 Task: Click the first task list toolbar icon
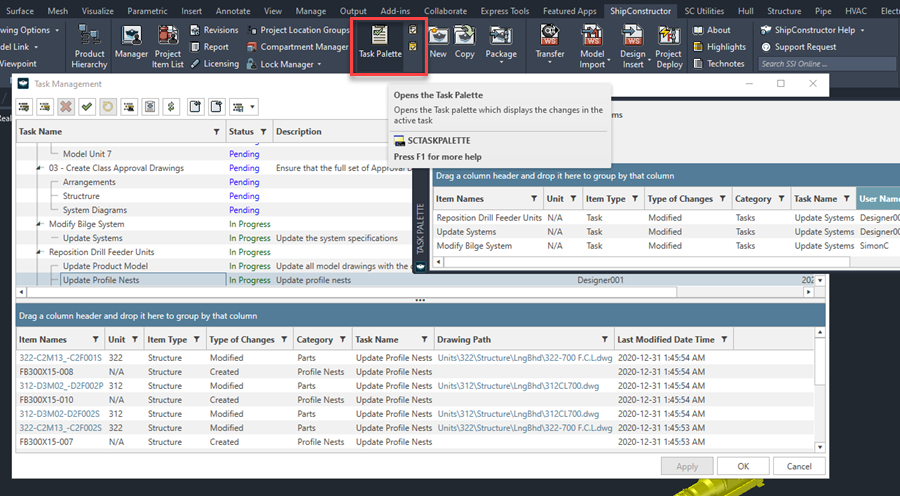24,107
